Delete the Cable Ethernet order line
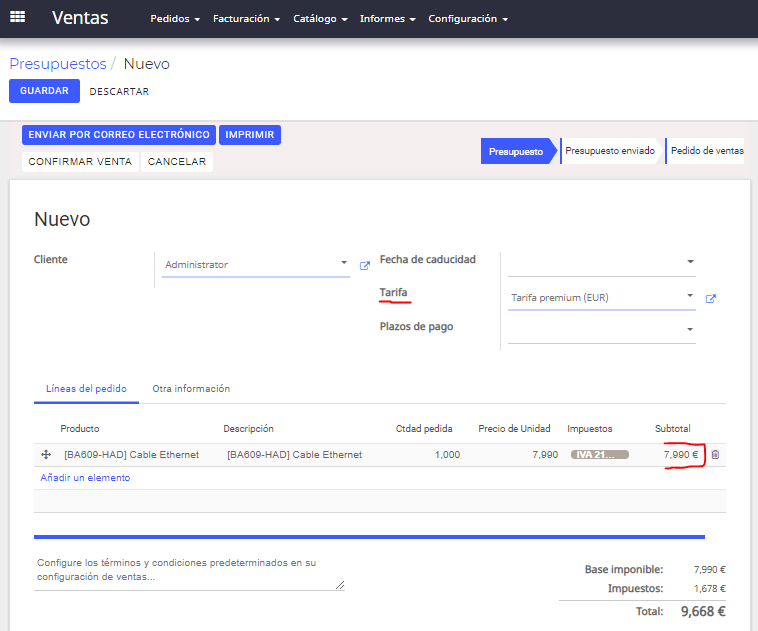Screen dimensions: 758x631 click(x=715, y=455)
